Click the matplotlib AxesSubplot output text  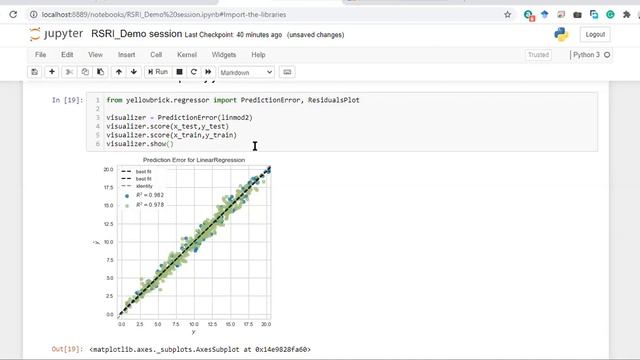coord(200,349)
